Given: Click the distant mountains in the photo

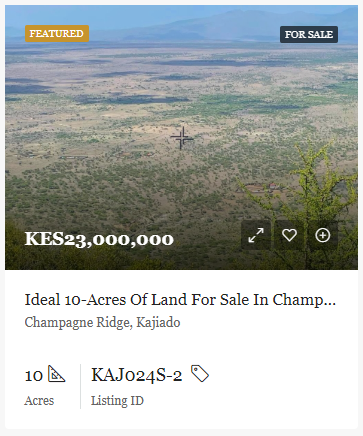Looking at the screenshot, I should (233, 25).
